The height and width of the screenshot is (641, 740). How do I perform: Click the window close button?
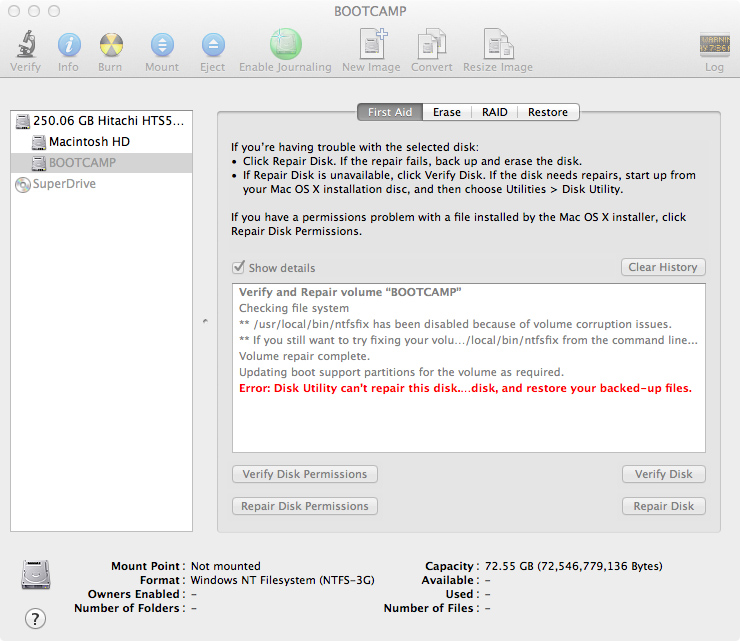coord(14,11)
